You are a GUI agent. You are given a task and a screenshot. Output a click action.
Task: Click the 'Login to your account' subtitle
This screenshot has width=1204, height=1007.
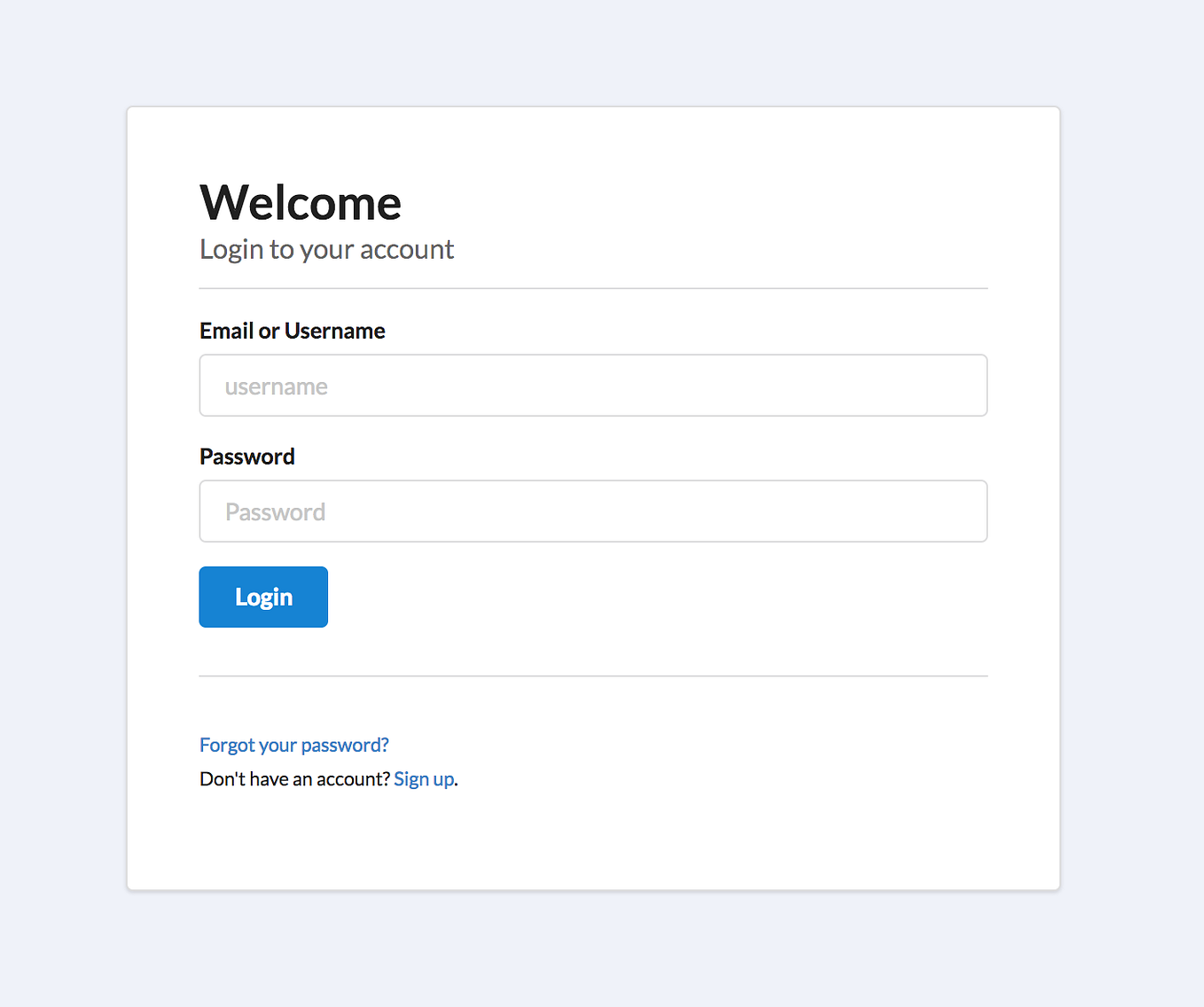[x=326, y=249]
